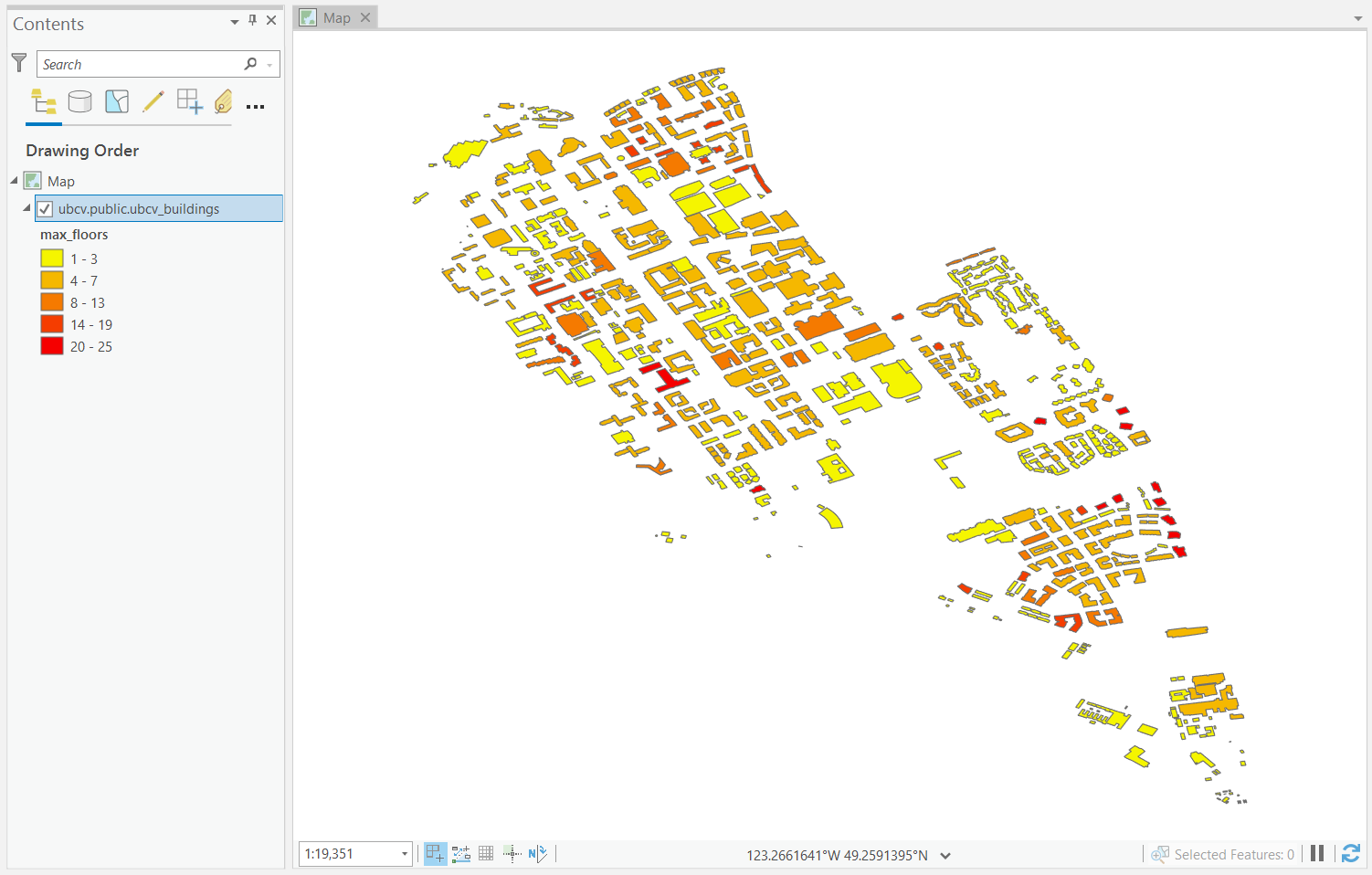Click the red 20 - 25 floors swatch
This screenshot has width=1372, height=875.
[52, 346]
